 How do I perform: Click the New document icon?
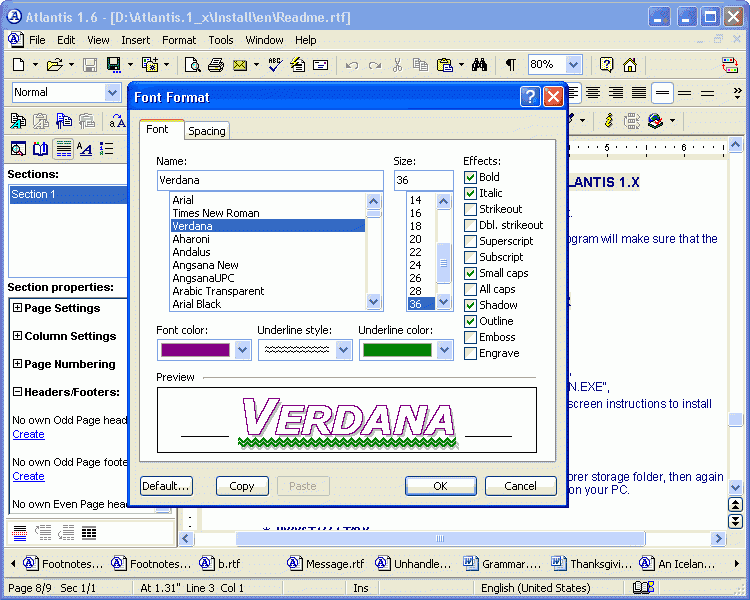[x=18, y=64]
